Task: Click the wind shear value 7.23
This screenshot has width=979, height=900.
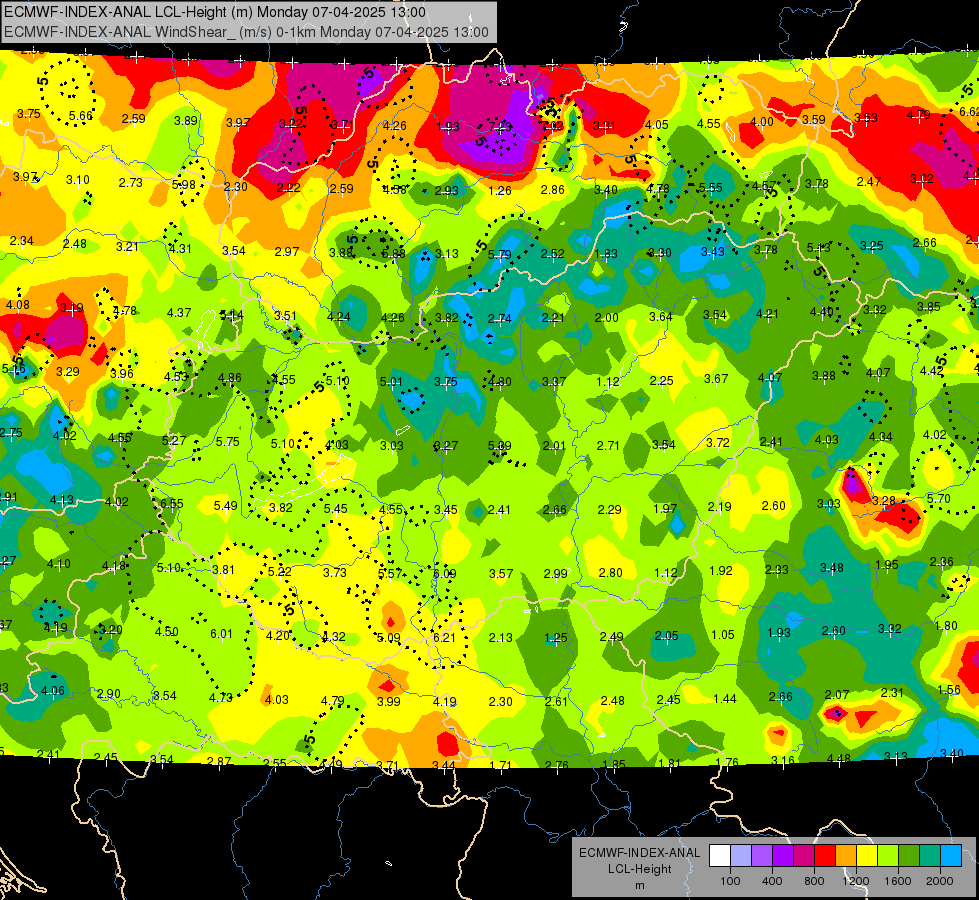Action: point(501,127)
